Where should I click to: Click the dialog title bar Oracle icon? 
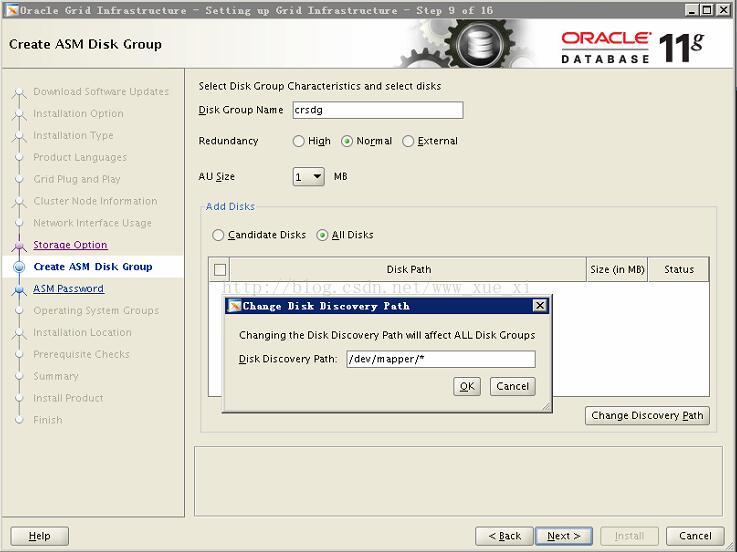[x=234, y=306]
